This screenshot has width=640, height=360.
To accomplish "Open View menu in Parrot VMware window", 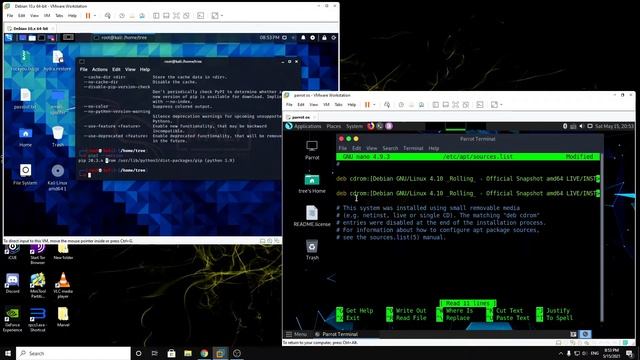I will (313, 104).
